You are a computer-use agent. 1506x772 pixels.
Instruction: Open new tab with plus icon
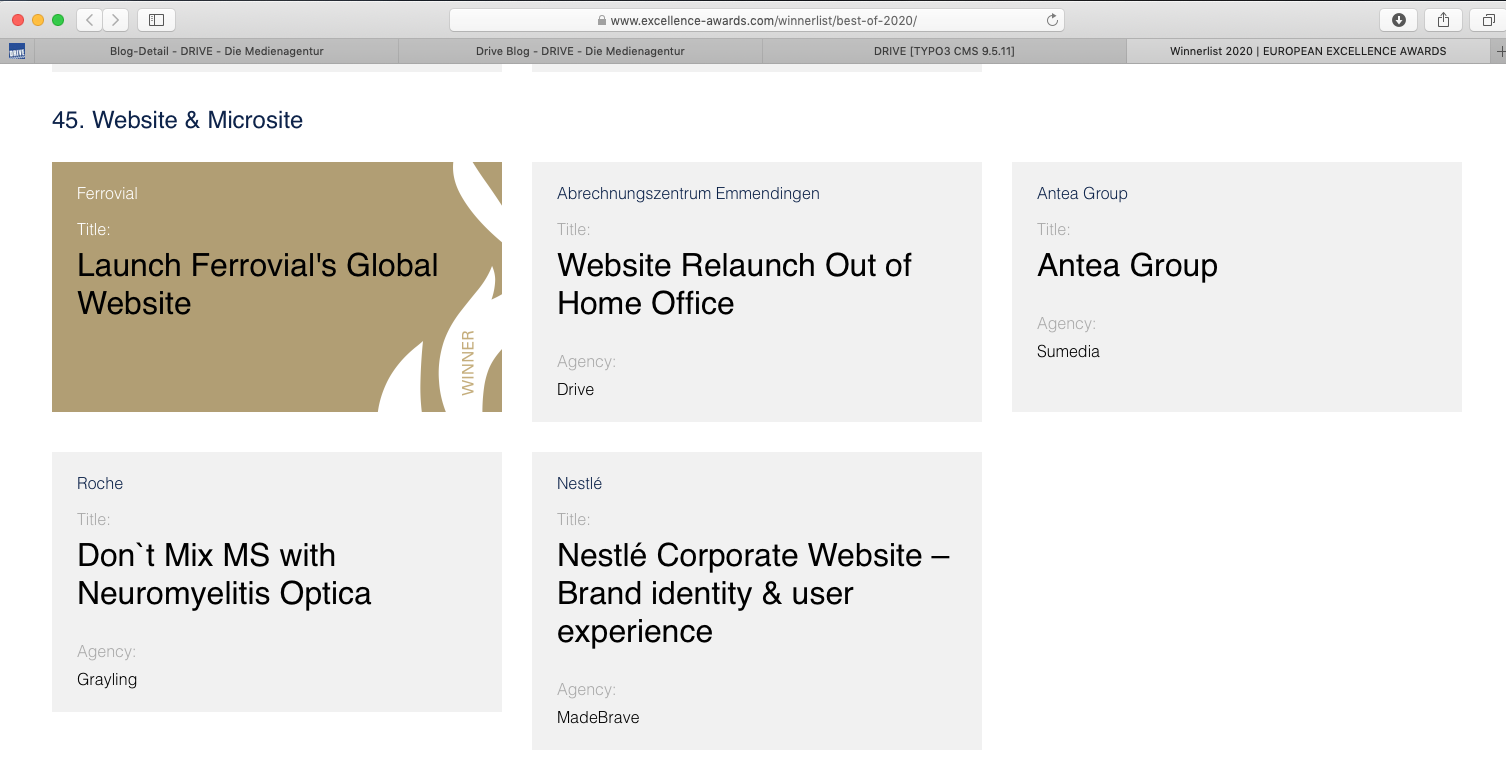tap(1499, 51)
